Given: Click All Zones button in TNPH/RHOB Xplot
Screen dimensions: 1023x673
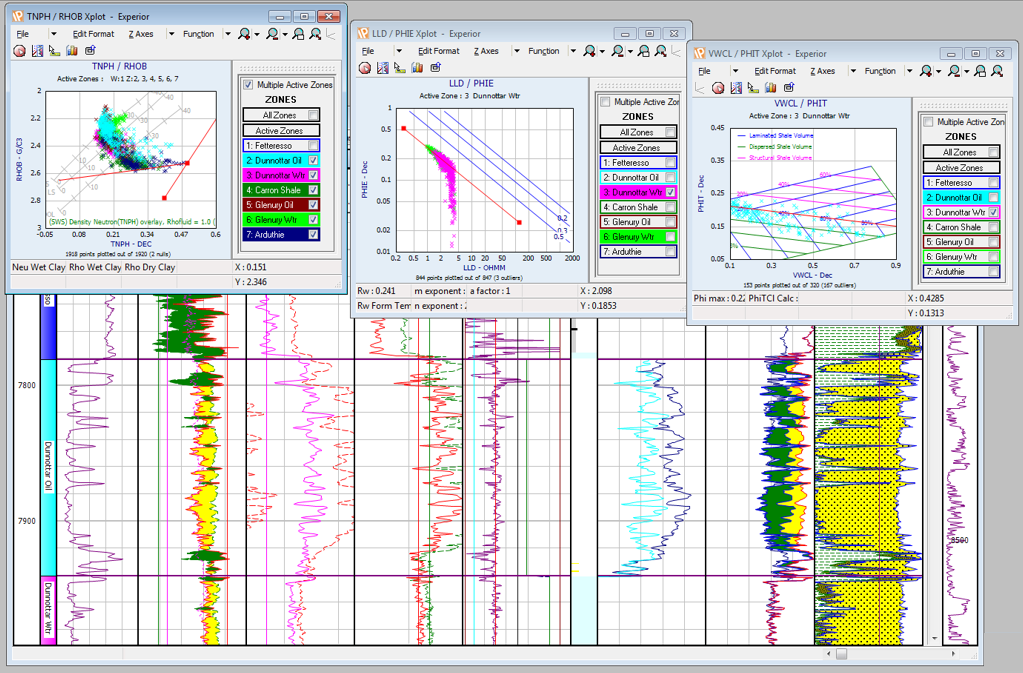Looking at the screenshot, I should tap(281, 115).
